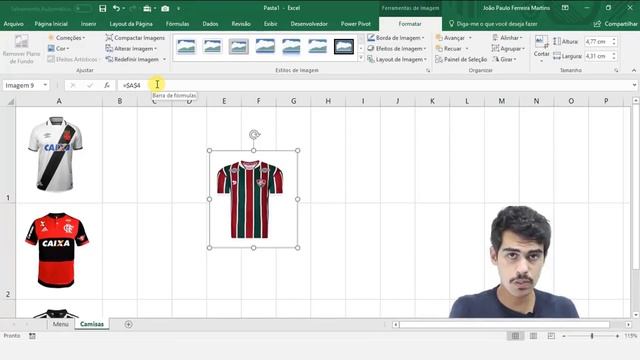
Task: Click the Normal view icon in status bar
Action: coord(516,336)
